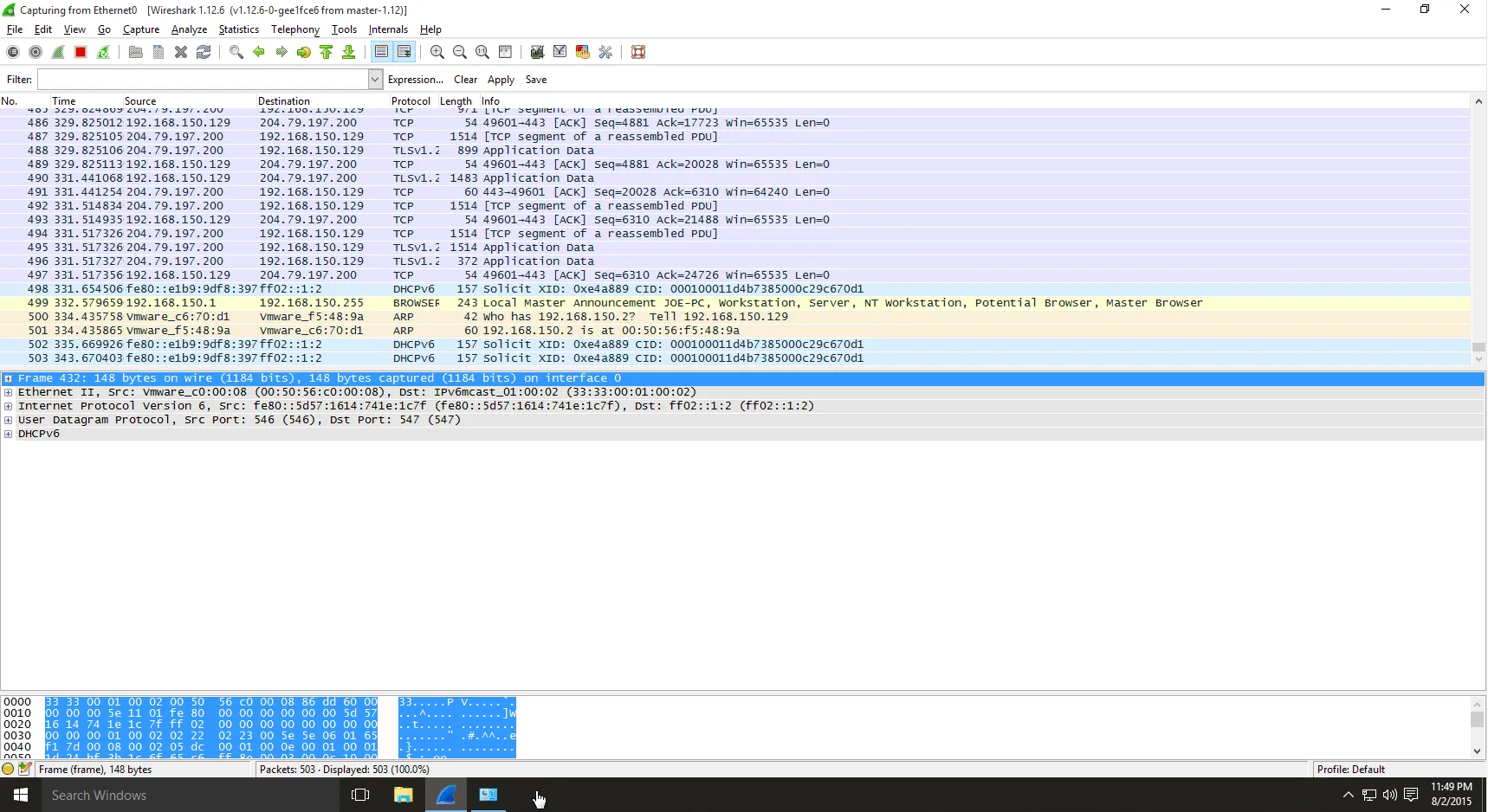The width and height of the screenshot is (1488, 812).
Task: Jump to the last packet
Action: pyautogui.click(x=349, y=52)
